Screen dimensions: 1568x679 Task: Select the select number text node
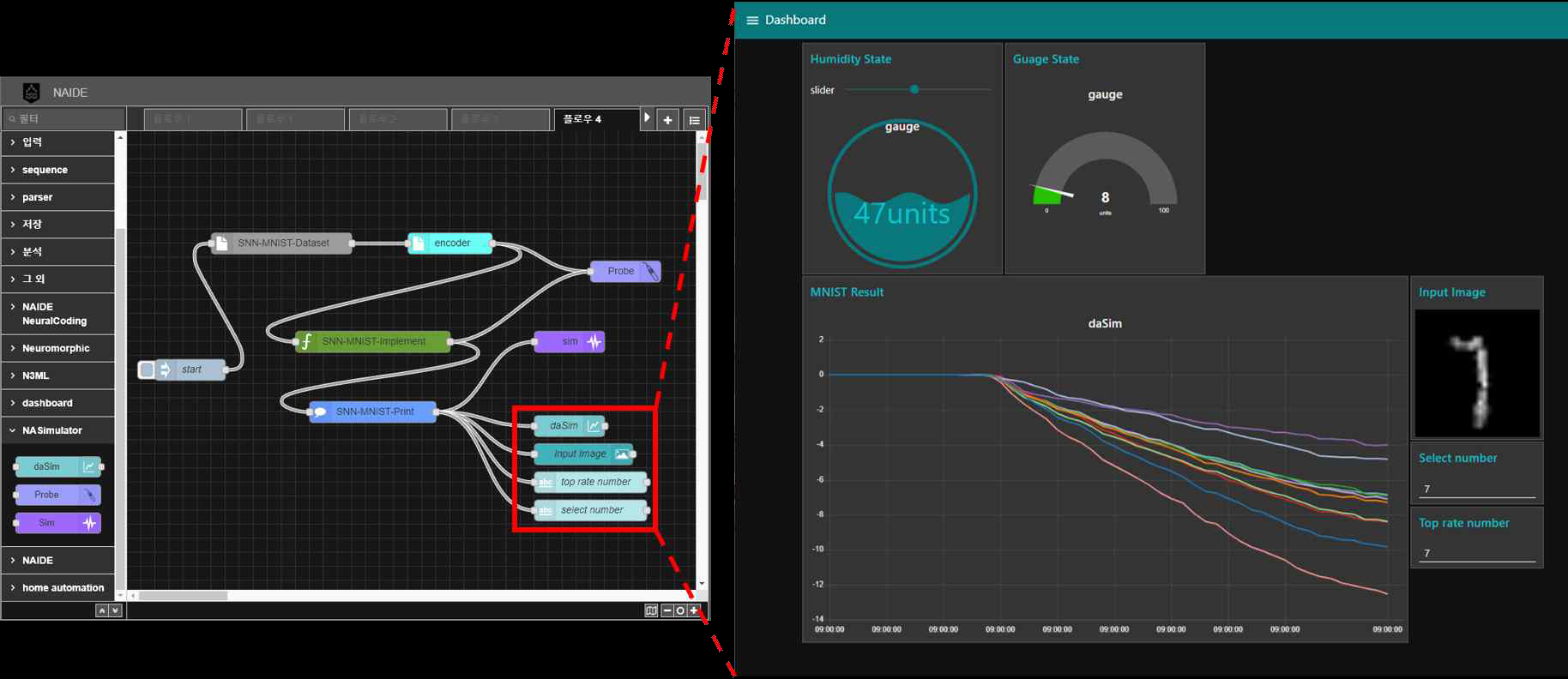pos(590,510)
